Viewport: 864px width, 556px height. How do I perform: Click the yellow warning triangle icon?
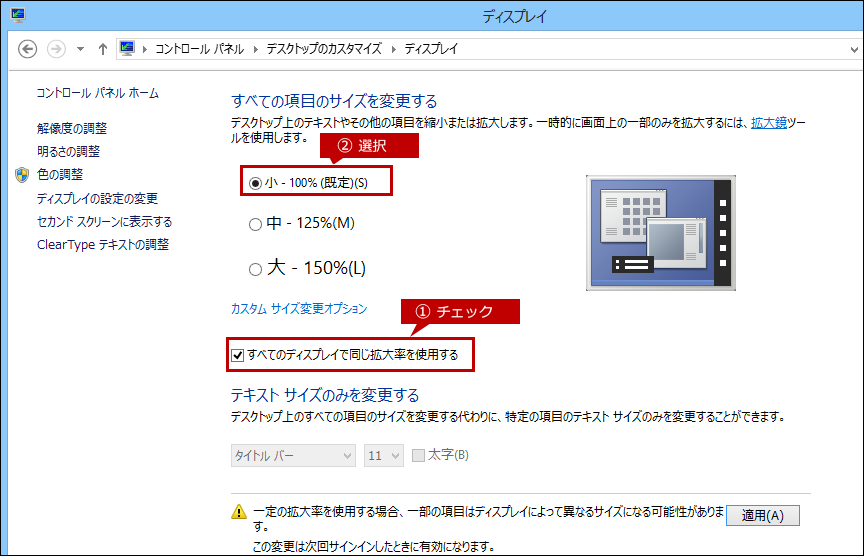(x=239, y=512)
